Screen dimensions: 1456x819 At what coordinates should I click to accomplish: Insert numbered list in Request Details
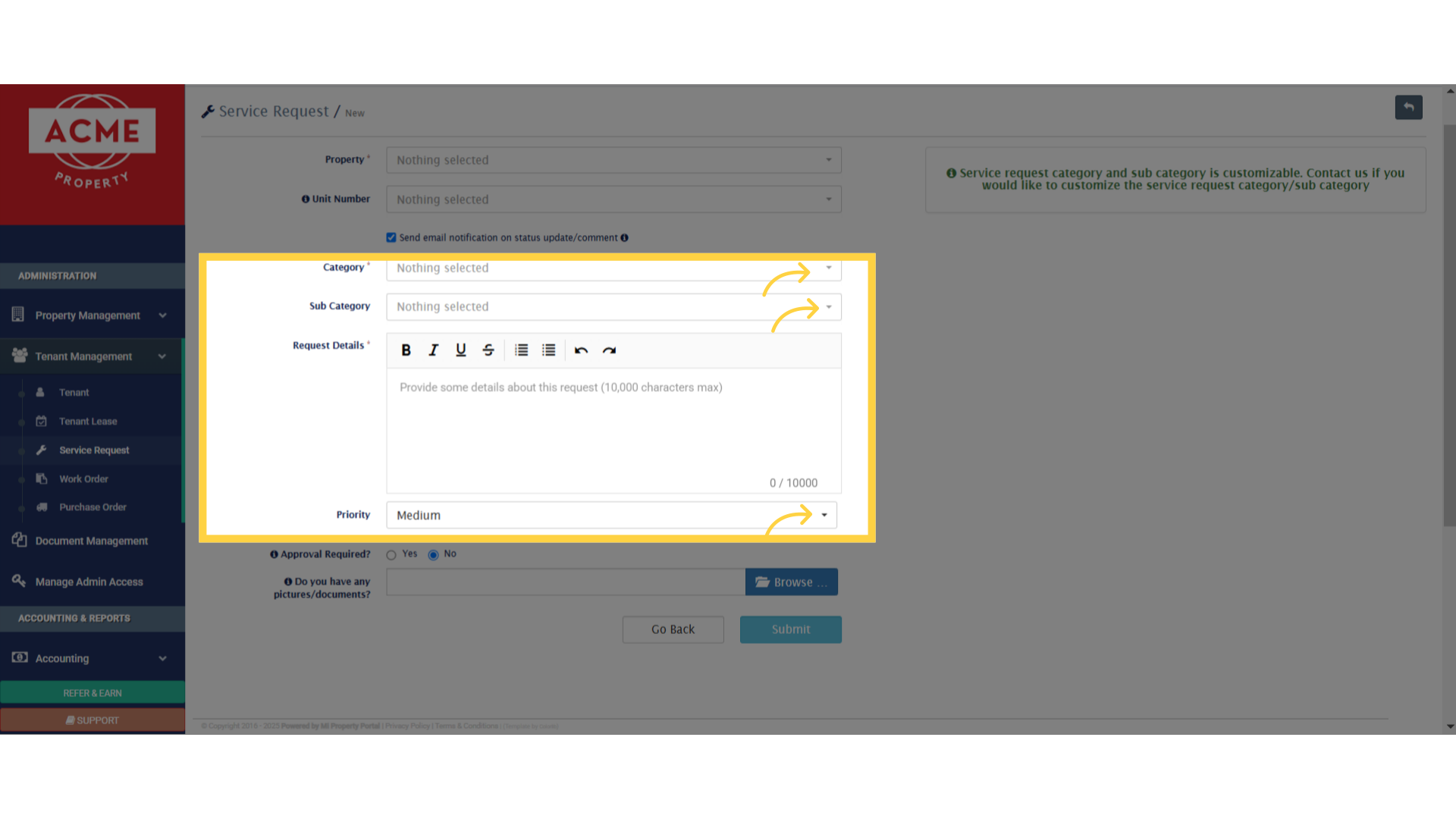point(521,350)
